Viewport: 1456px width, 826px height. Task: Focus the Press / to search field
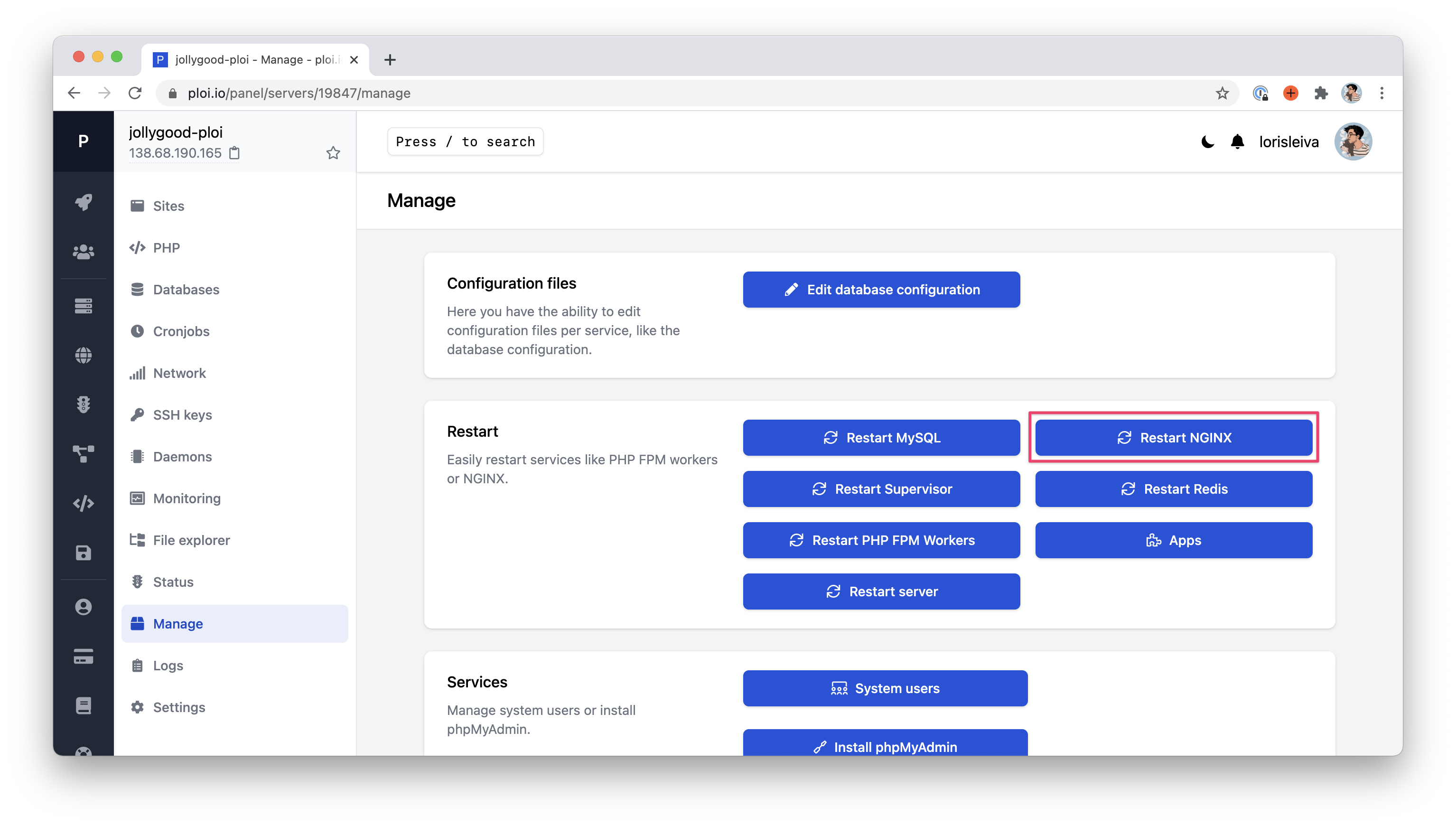point(465,142)
